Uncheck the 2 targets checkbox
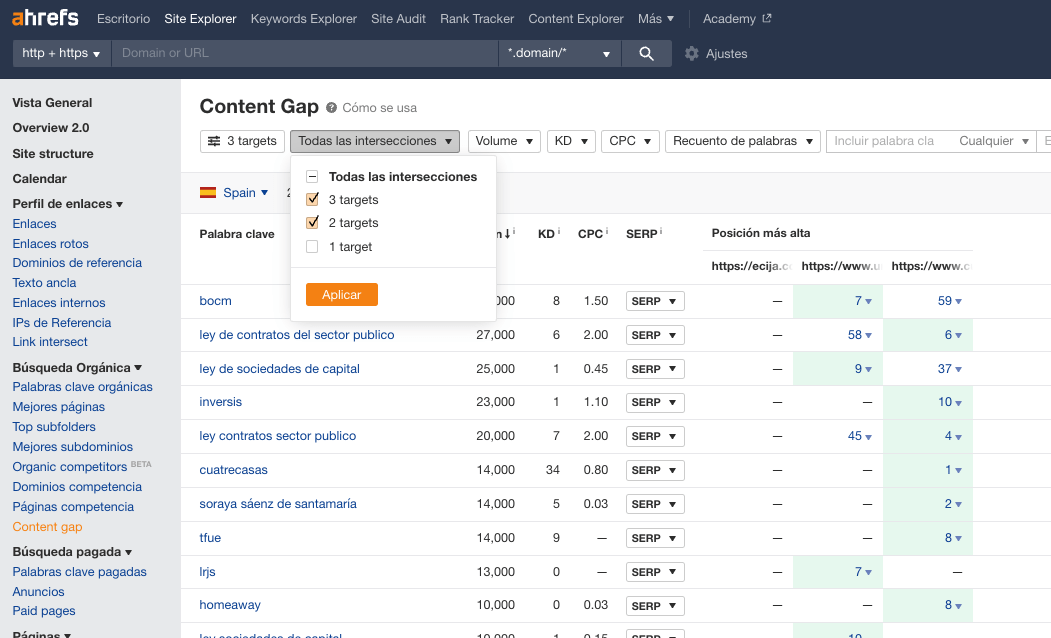Screen dimensions: 1051x638 coord(312,222)
